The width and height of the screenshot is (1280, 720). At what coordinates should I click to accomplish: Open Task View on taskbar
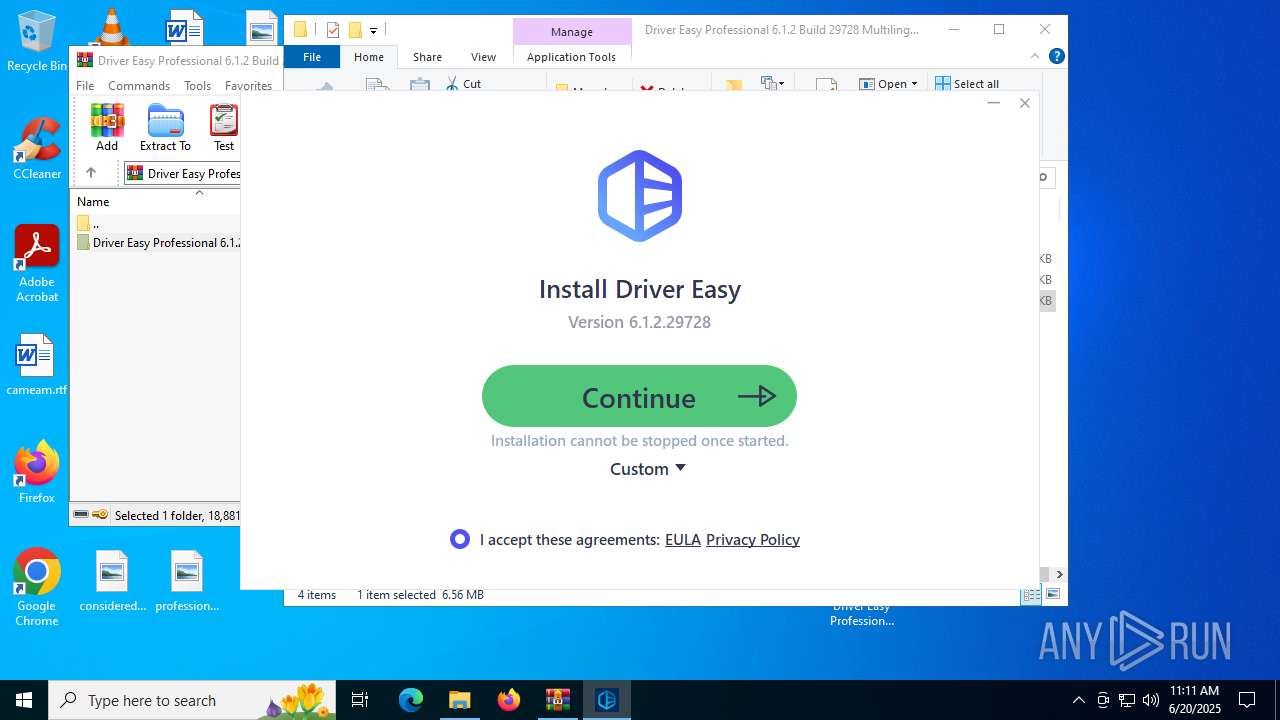[360, 700]
